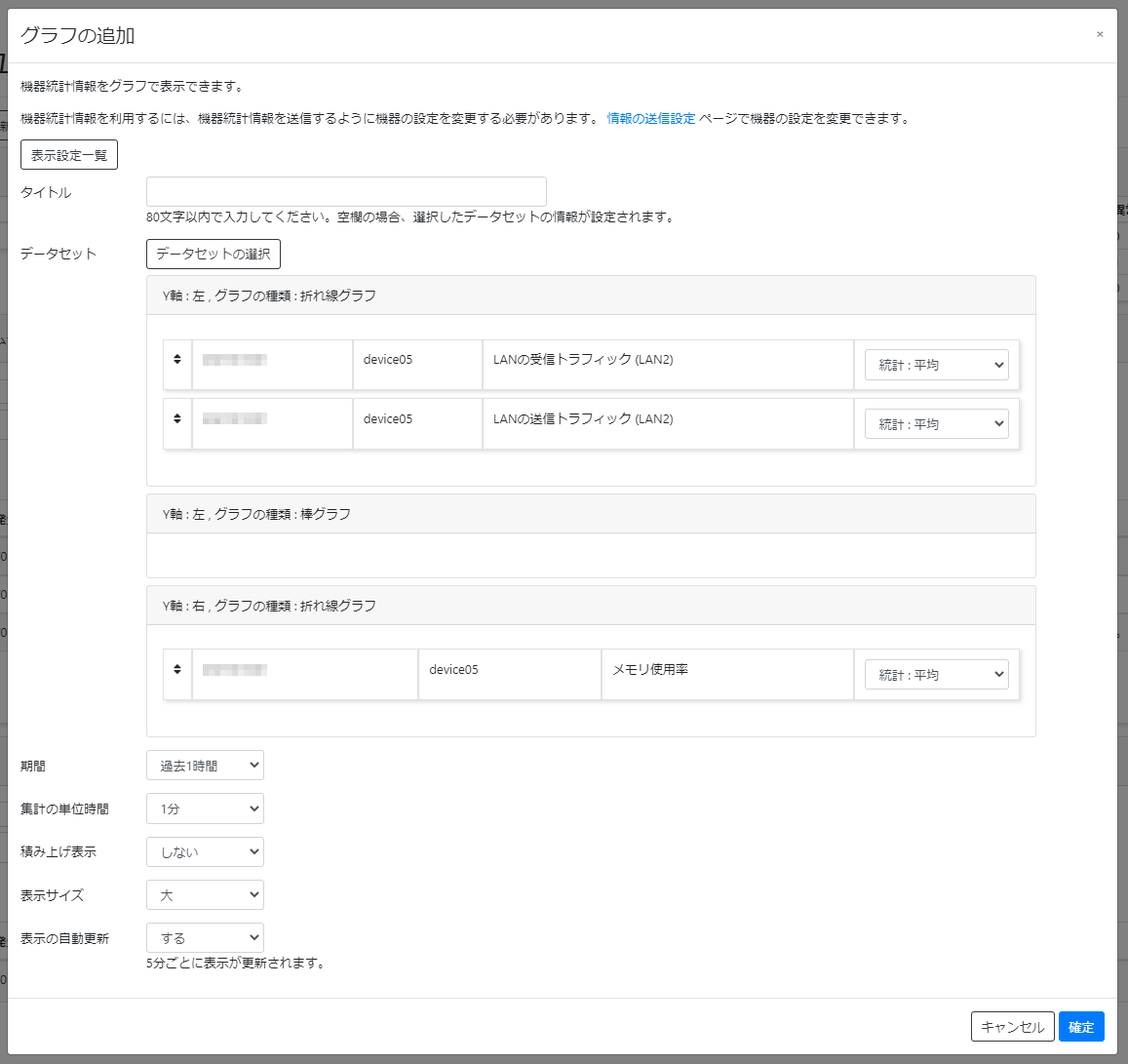Screen dimensions: 1128x1064
Task: Open the 集計の単位時間 dropdown
Action: (x=205, y=808)
